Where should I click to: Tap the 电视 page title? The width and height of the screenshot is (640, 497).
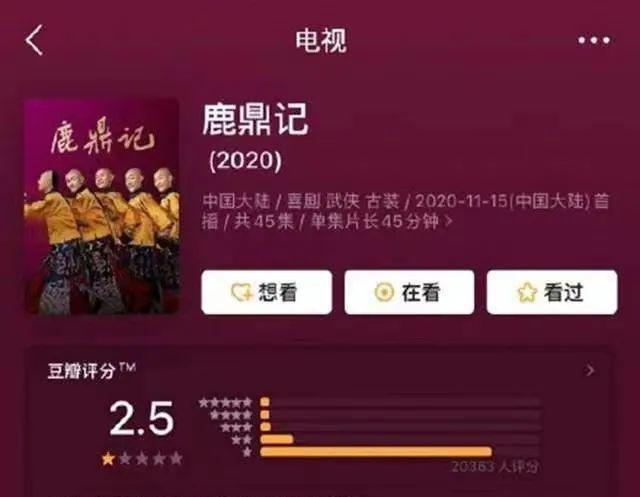tap(321, 40)
